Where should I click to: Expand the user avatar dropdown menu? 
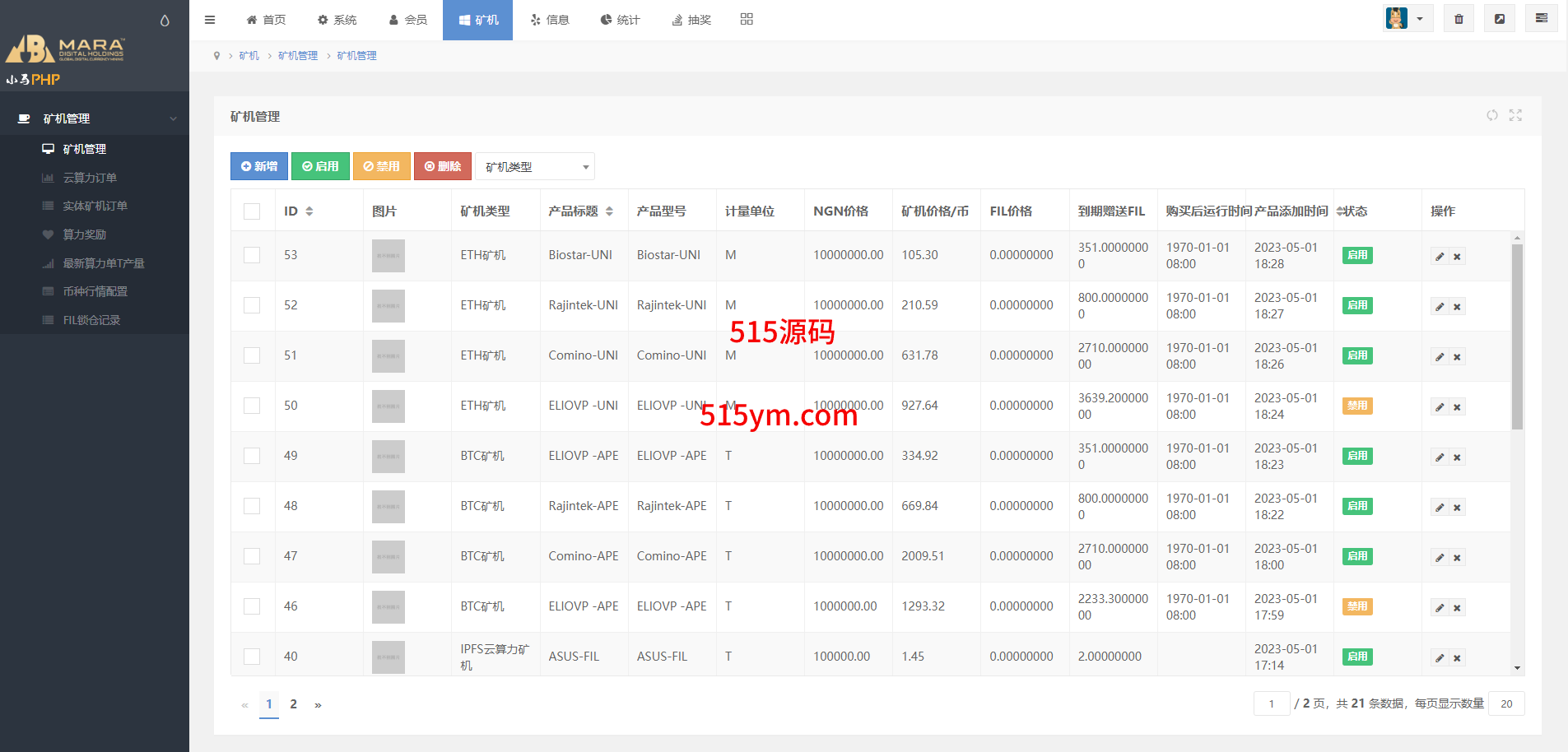pyautogui.click(x=1407, y=19)
